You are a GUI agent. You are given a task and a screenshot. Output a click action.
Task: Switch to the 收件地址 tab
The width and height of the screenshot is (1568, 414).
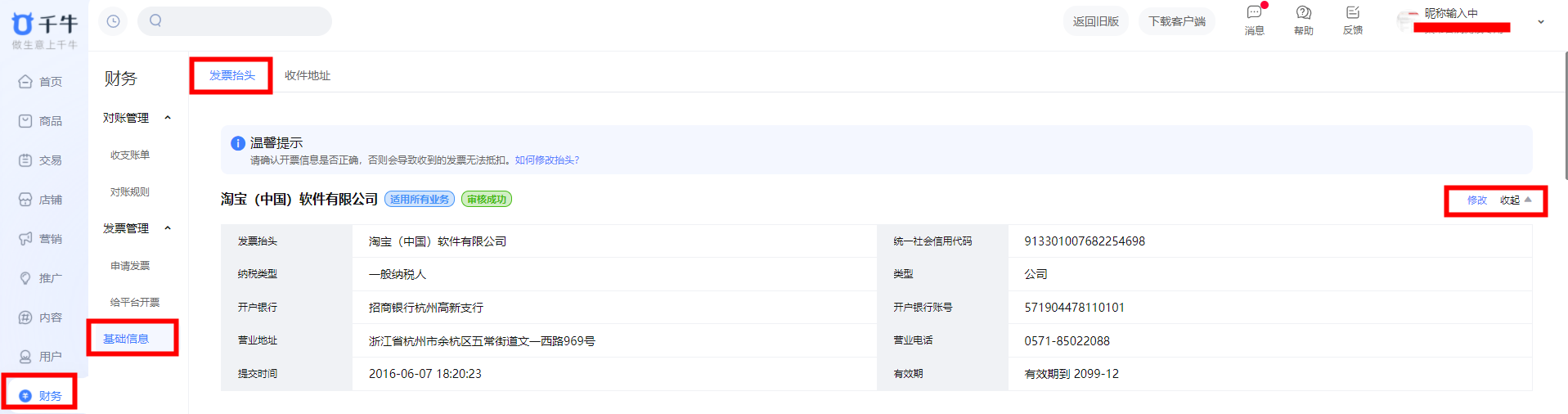pos(308,75)
